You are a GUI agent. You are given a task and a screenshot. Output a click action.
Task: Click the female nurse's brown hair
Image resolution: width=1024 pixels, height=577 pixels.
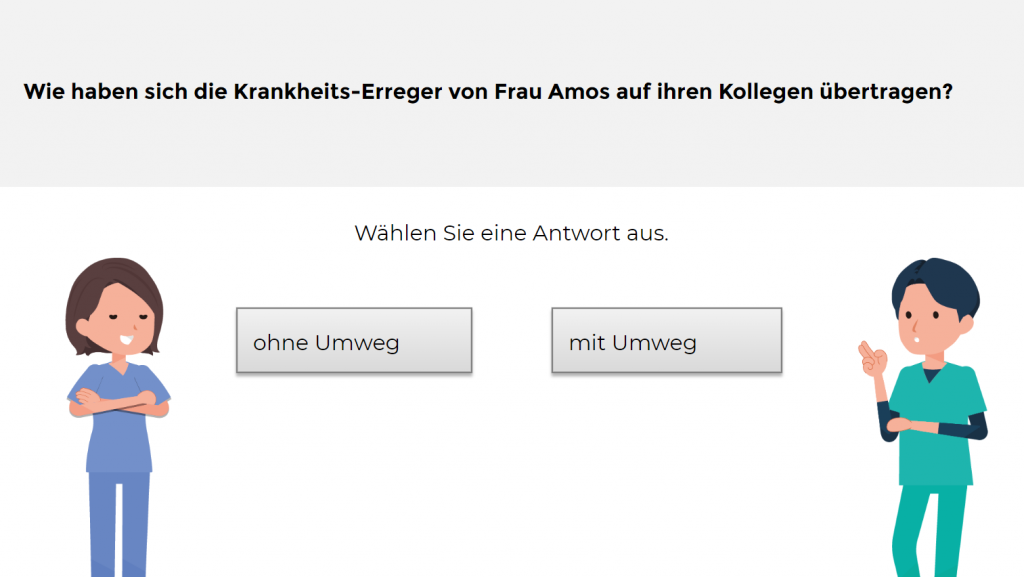[112, 280]
